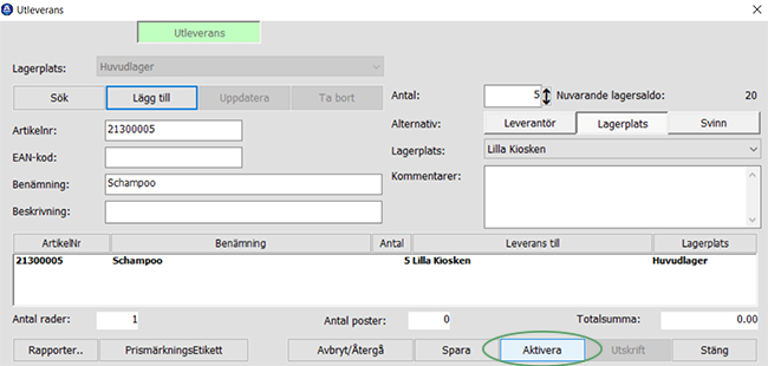Open the disabled Huvudlager Lagerplats dropdown
Screen dimensions: 768x366
(240, 67)
